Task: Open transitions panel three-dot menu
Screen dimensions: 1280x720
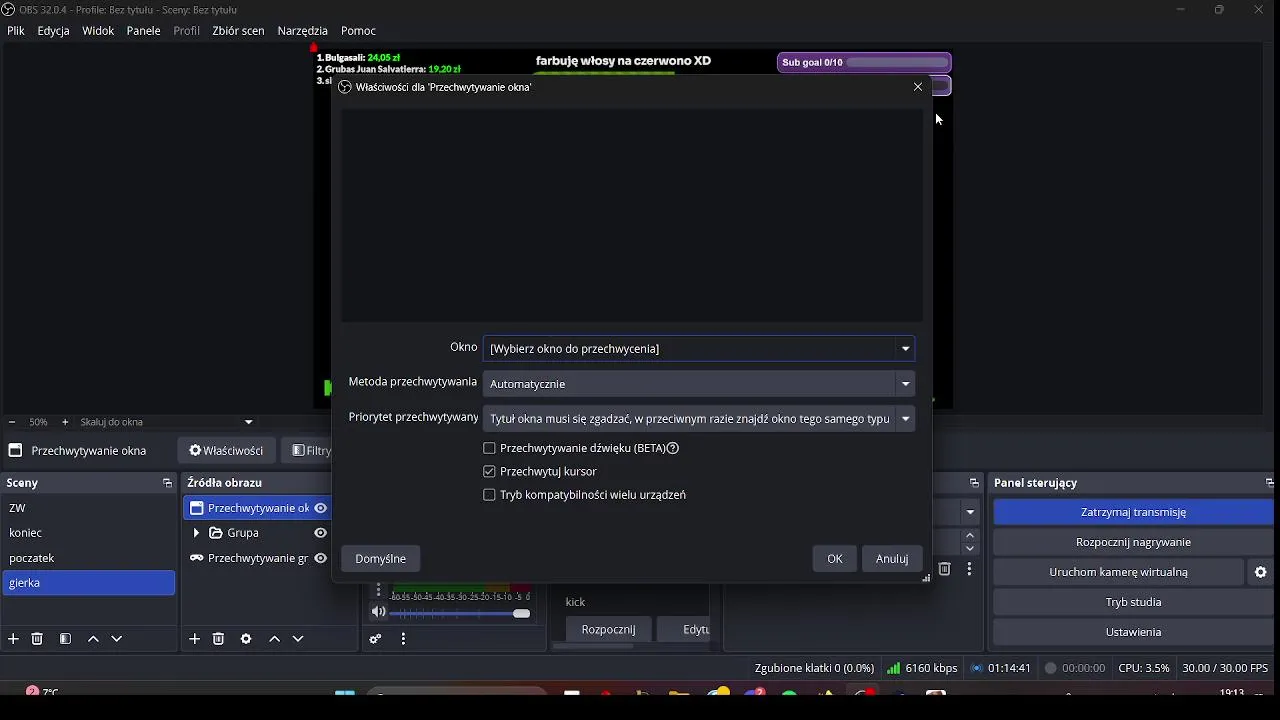Action: [969, 569]
